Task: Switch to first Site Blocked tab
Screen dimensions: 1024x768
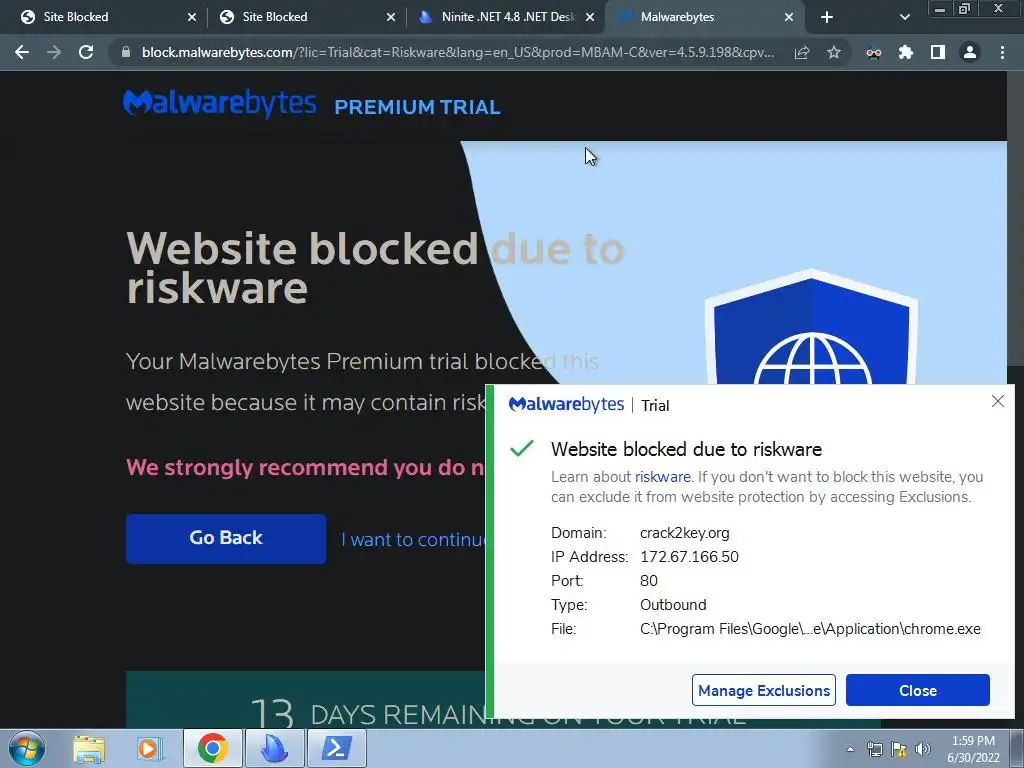Action: pos(104,17)
